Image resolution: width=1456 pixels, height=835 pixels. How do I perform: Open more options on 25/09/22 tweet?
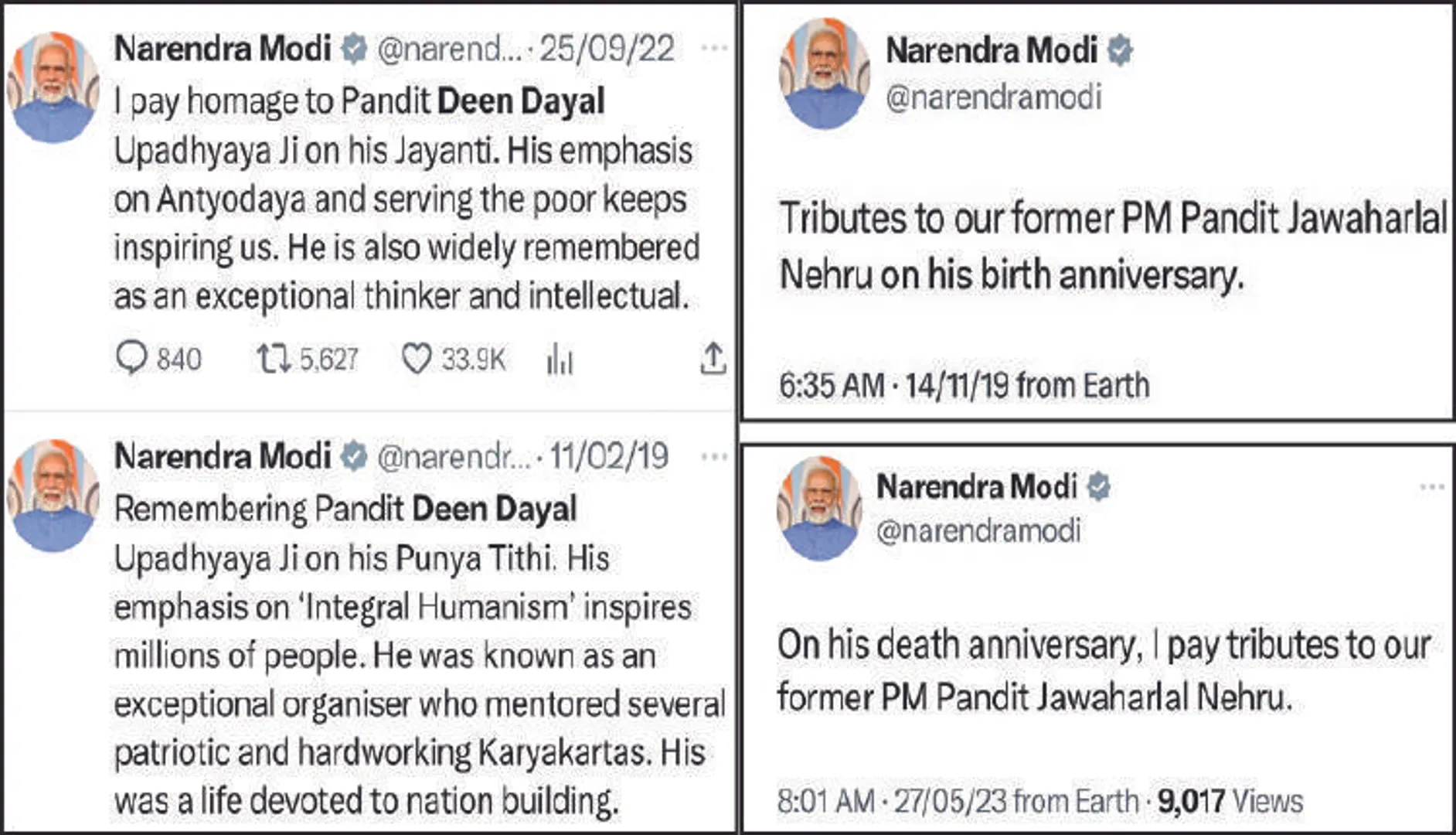713,49
